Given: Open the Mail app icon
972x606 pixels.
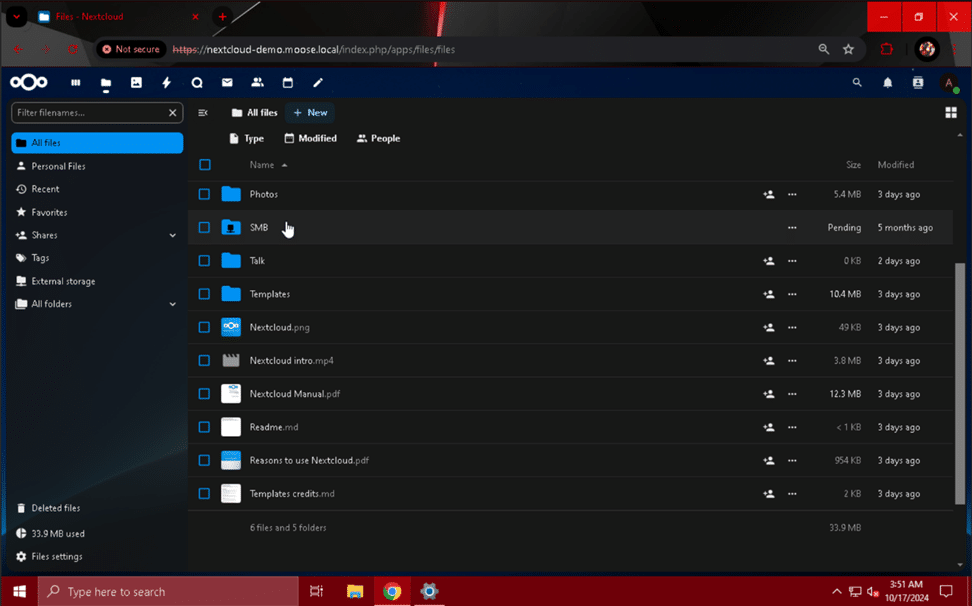Looking at the screenshot, I should coord(228,82).
